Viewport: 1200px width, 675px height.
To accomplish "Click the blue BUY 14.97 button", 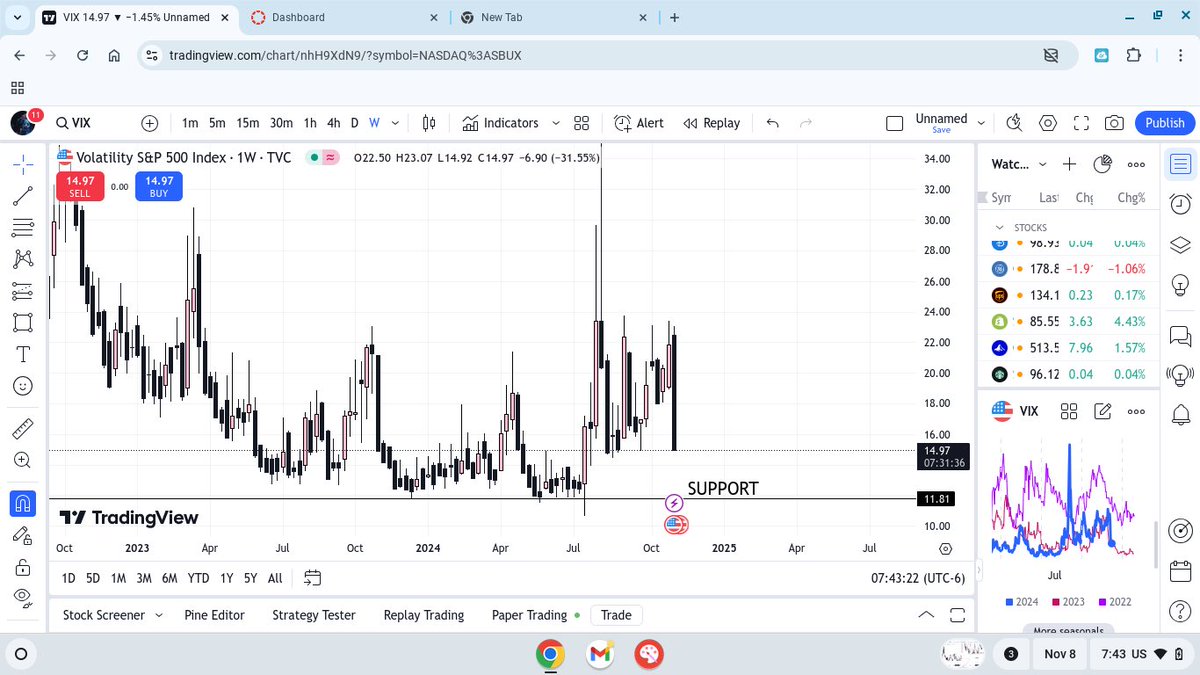I will [x=160, y=186].
